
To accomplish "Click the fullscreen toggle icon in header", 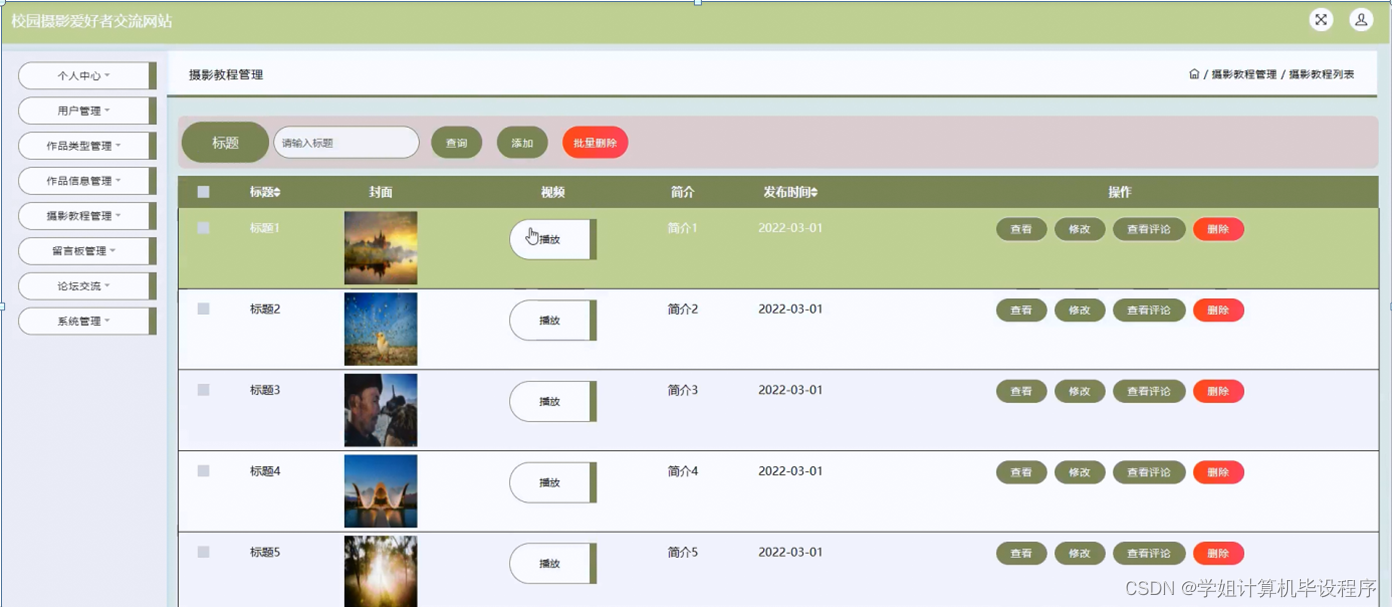I will (1321, 20).
